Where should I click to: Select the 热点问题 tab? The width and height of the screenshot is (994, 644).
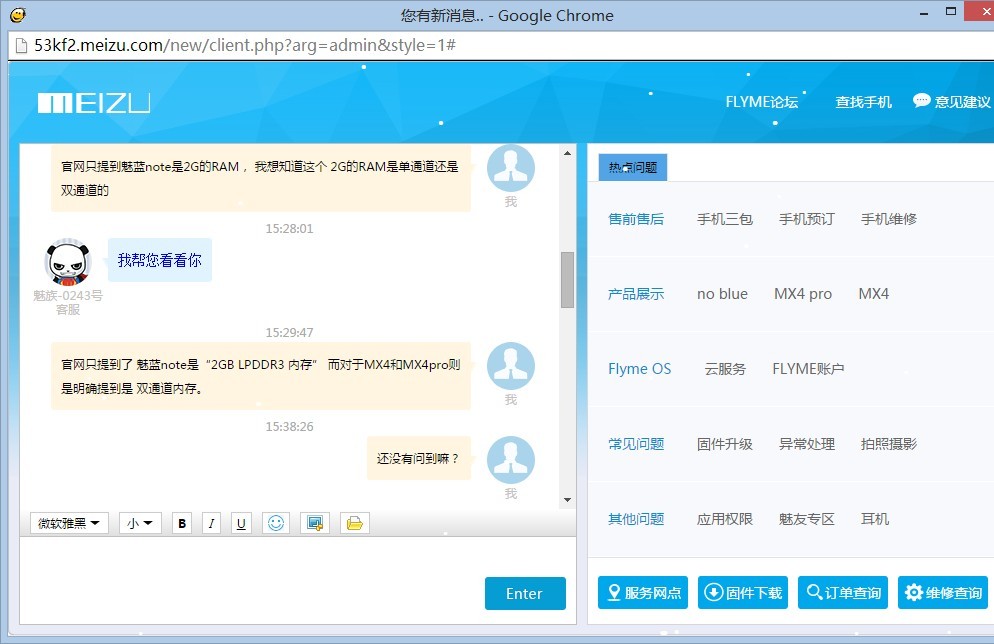pos(633,167)
